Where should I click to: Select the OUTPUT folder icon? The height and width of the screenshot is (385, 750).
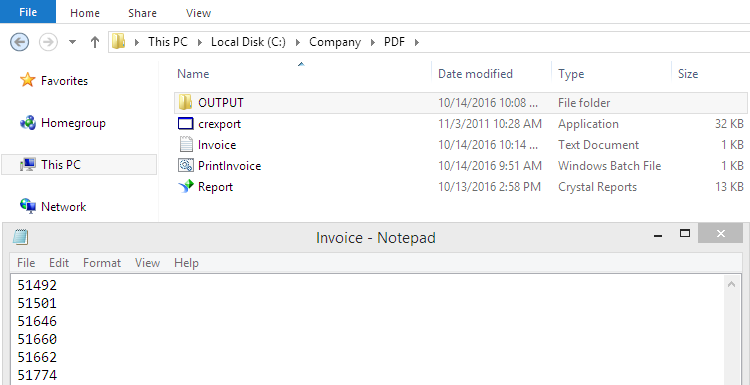[185, 102]
